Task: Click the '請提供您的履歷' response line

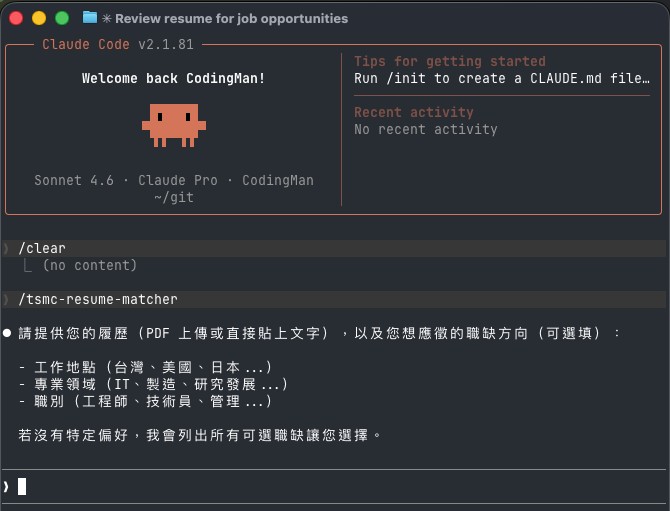Action: tap(319, 333)
